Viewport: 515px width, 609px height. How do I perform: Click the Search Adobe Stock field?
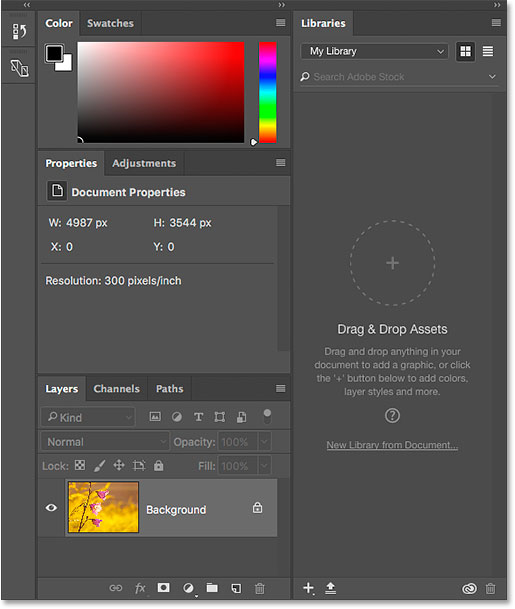(x=393, y=77)
